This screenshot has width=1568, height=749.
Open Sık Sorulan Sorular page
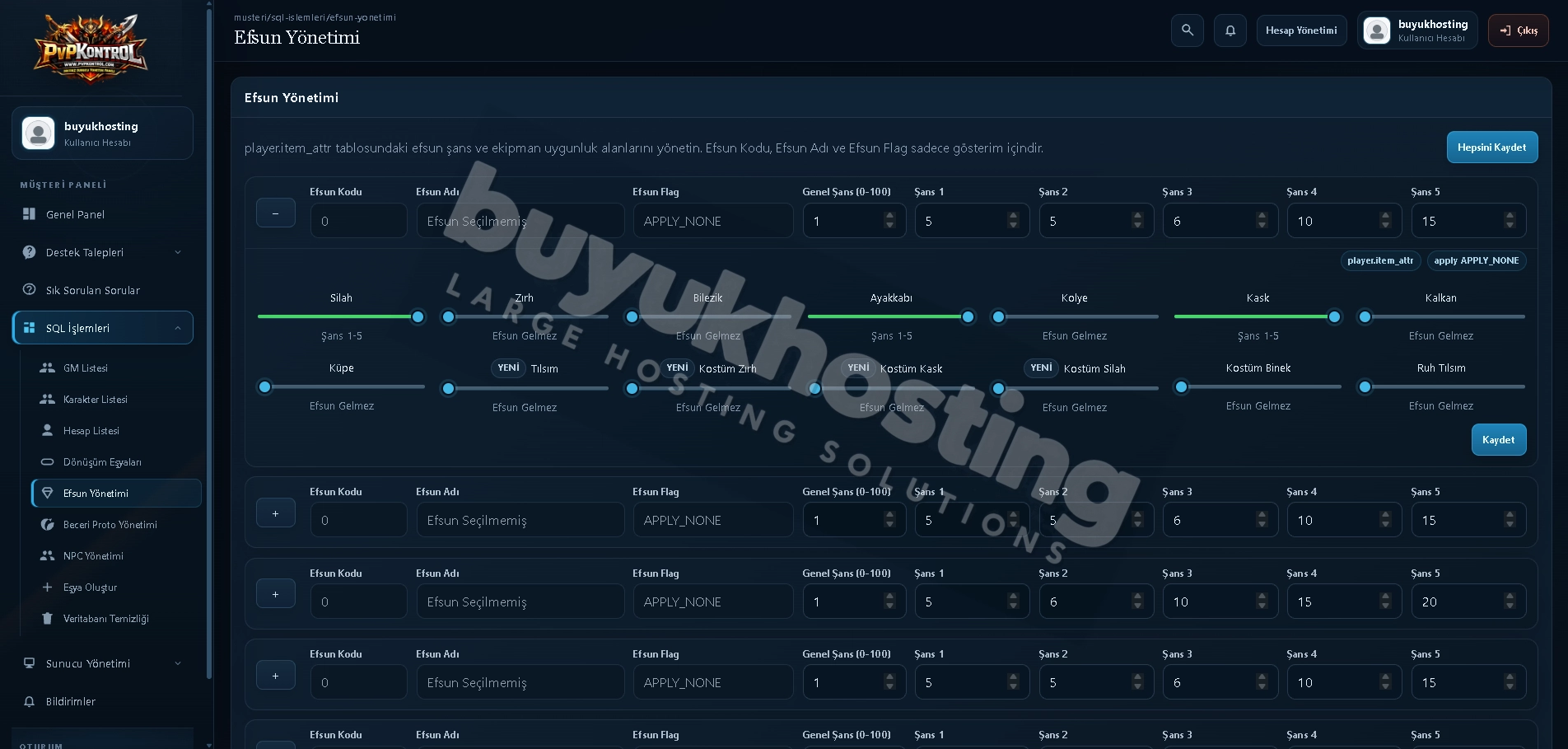click(x=102, y=290)
